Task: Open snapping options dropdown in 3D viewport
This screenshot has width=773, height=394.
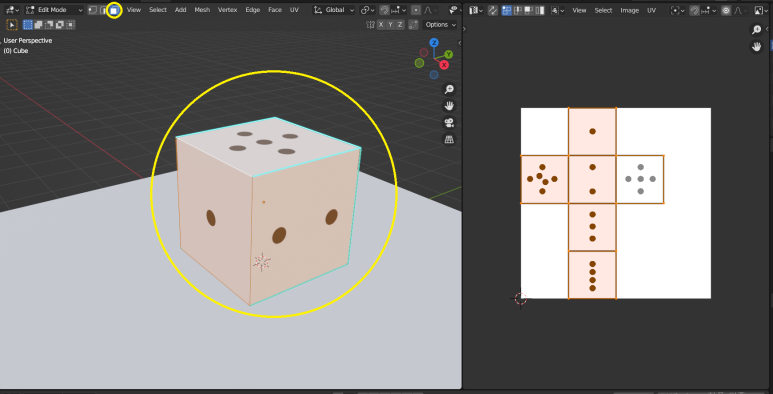Action: pos(399,10)
